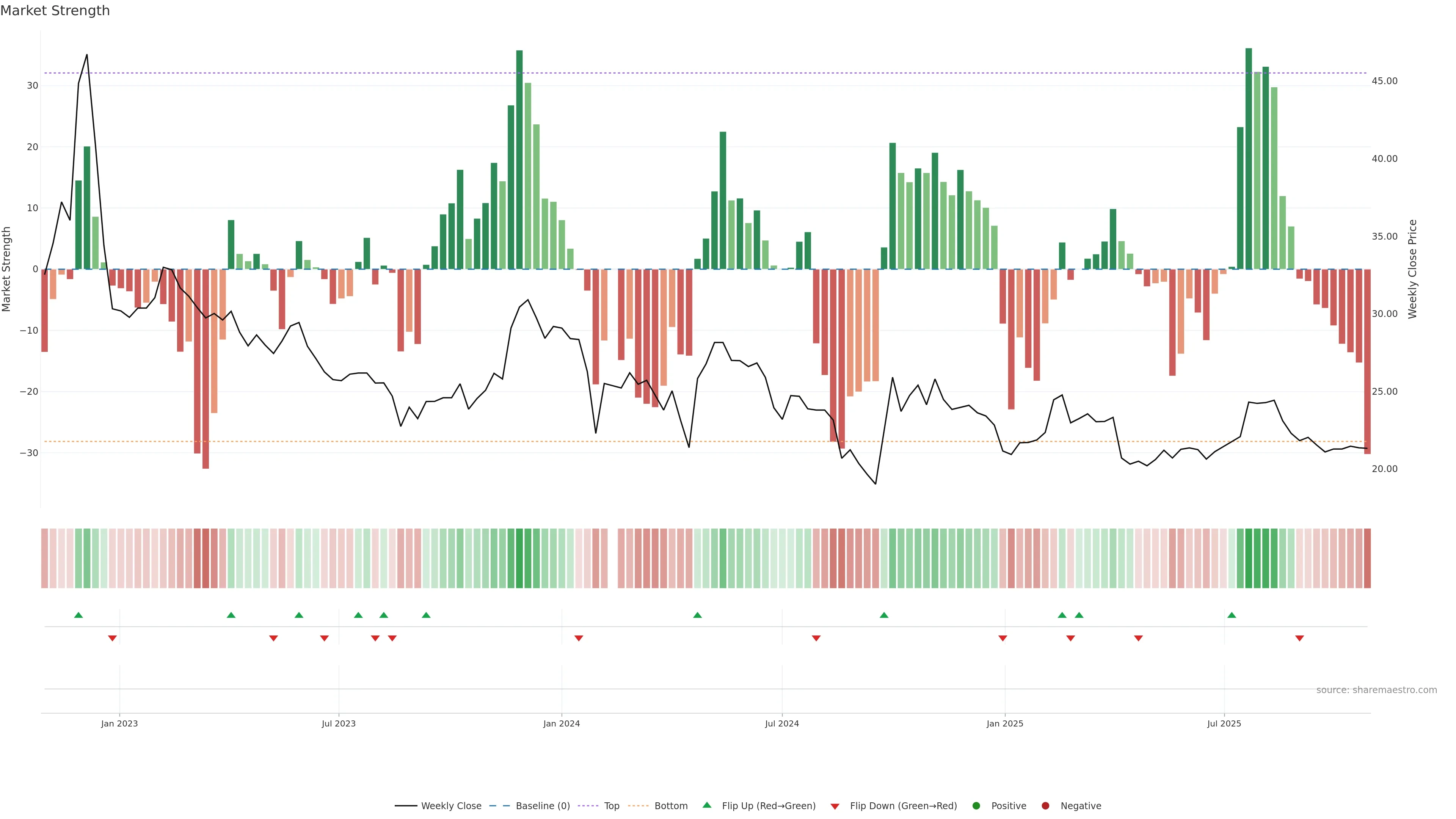This screenshot has height=819, width=1456.
Task: Click the green Positive circle in legend
Action: tap(976, 806)
